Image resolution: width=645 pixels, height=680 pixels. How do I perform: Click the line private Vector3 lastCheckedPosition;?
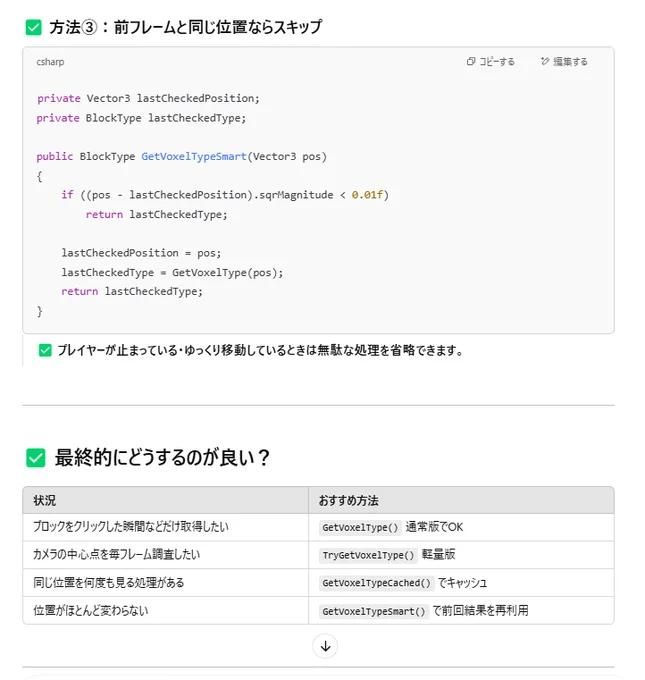[148, 98]
